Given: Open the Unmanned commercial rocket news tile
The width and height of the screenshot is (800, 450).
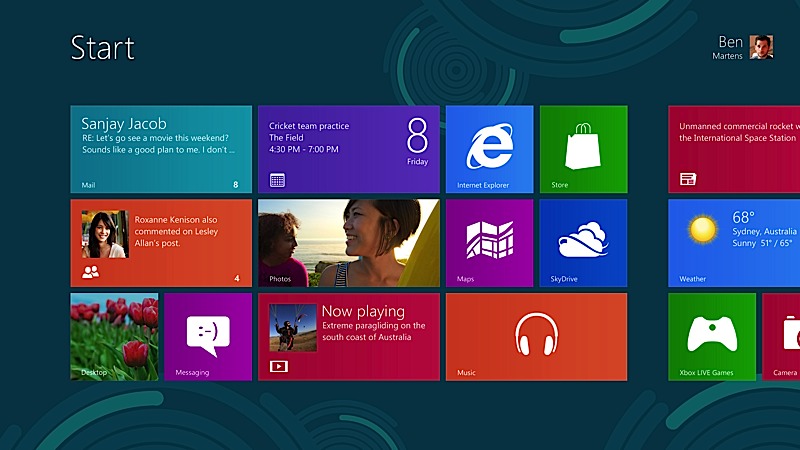Looking at the screenshot, I should click(x=734, y=149).
